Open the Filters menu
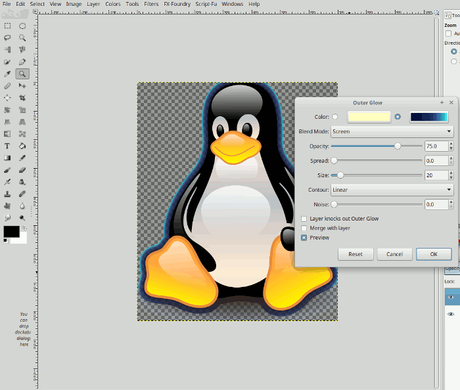This screenshot has height=390, width=460. 151,4
